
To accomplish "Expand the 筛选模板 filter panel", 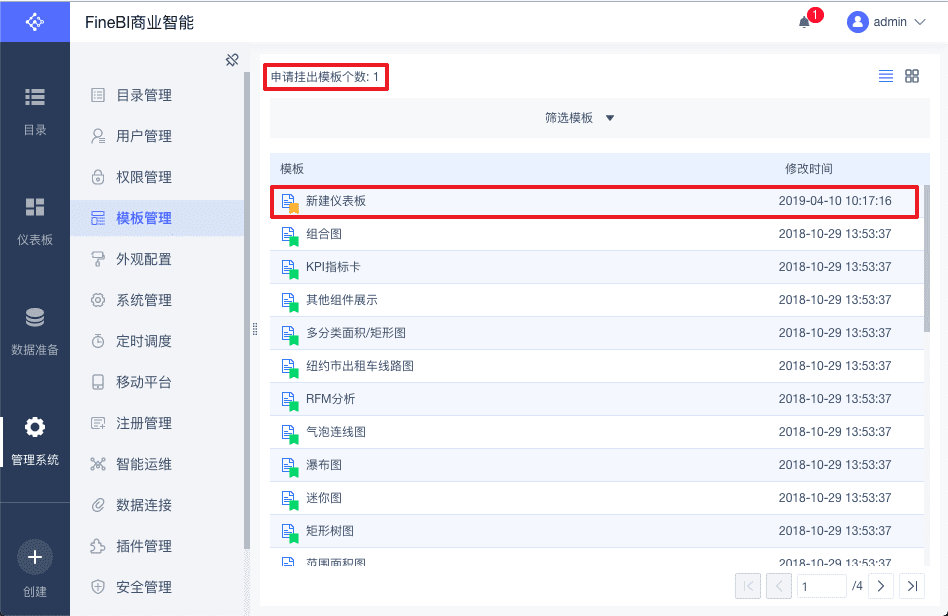I will (580, 118).
